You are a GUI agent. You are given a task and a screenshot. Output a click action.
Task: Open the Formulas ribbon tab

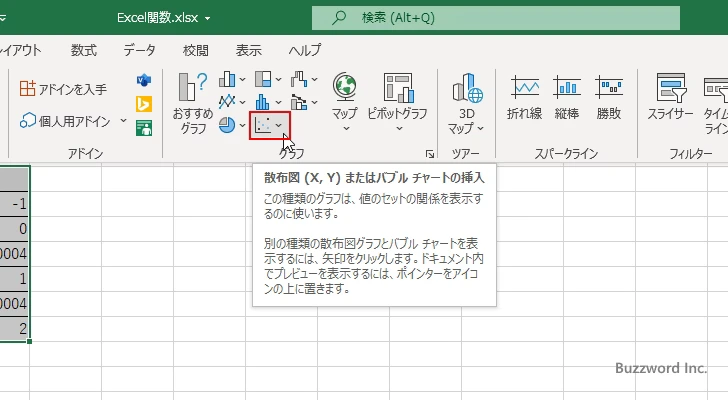[x=84, y=50]
